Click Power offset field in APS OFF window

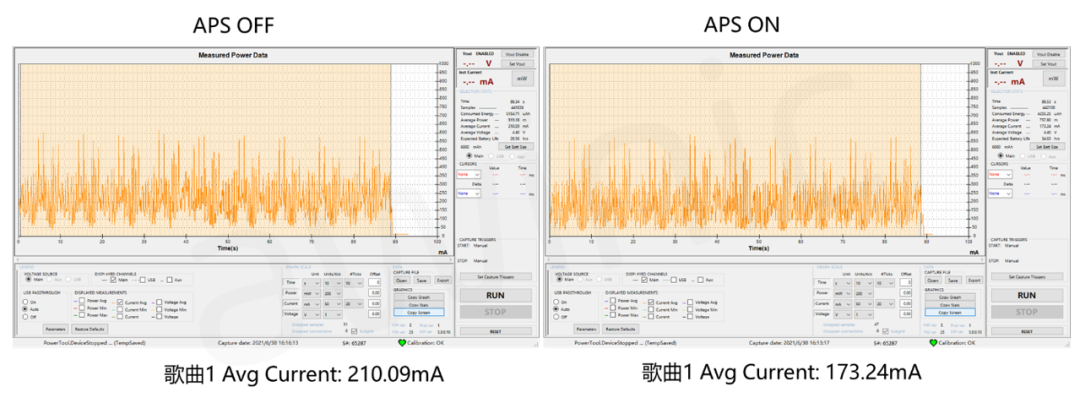375,293
